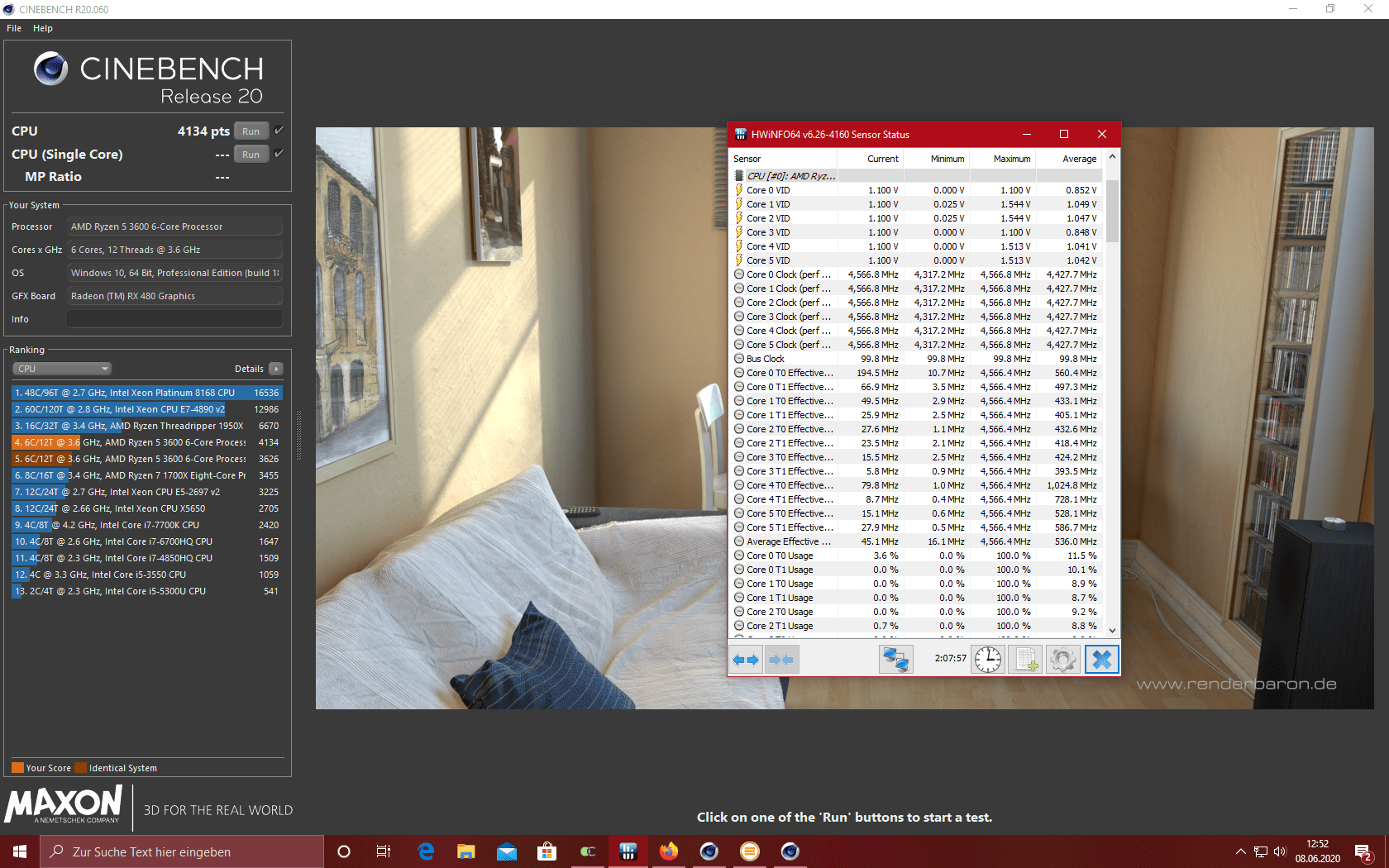The image size is (1389, 868).
Task: Open the CPU ranking dropdown
Action: point(61,369)
